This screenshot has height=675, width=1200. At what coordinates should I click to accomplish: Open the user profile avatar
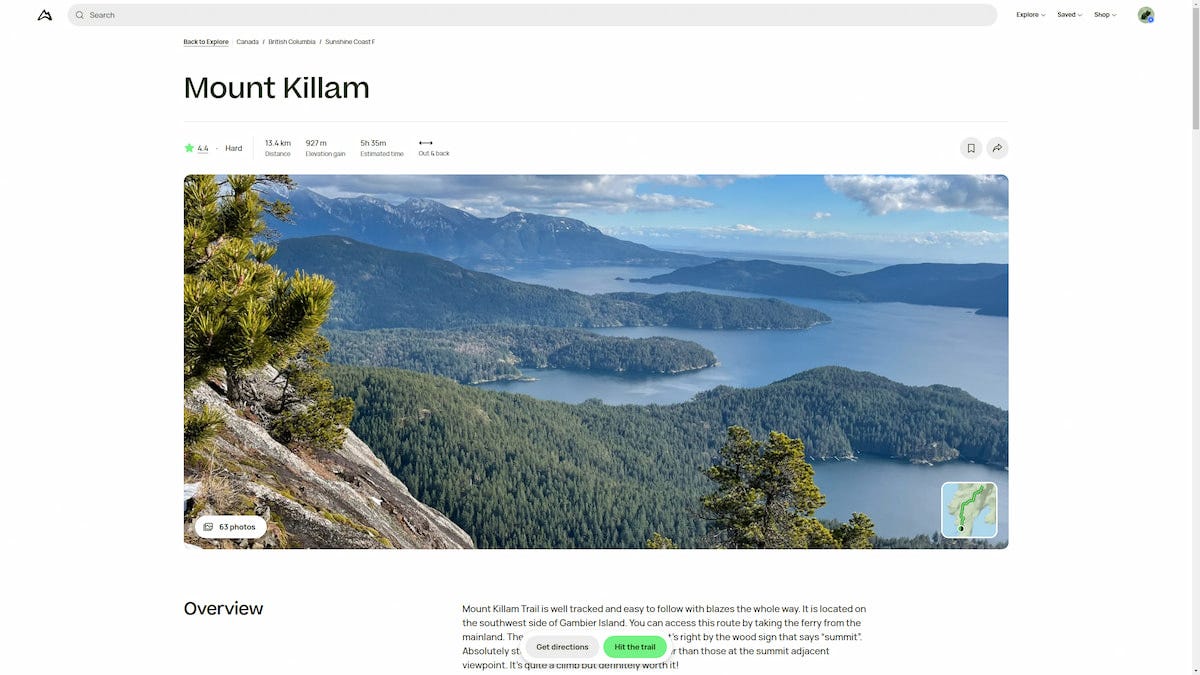(x=1146, y=15)
